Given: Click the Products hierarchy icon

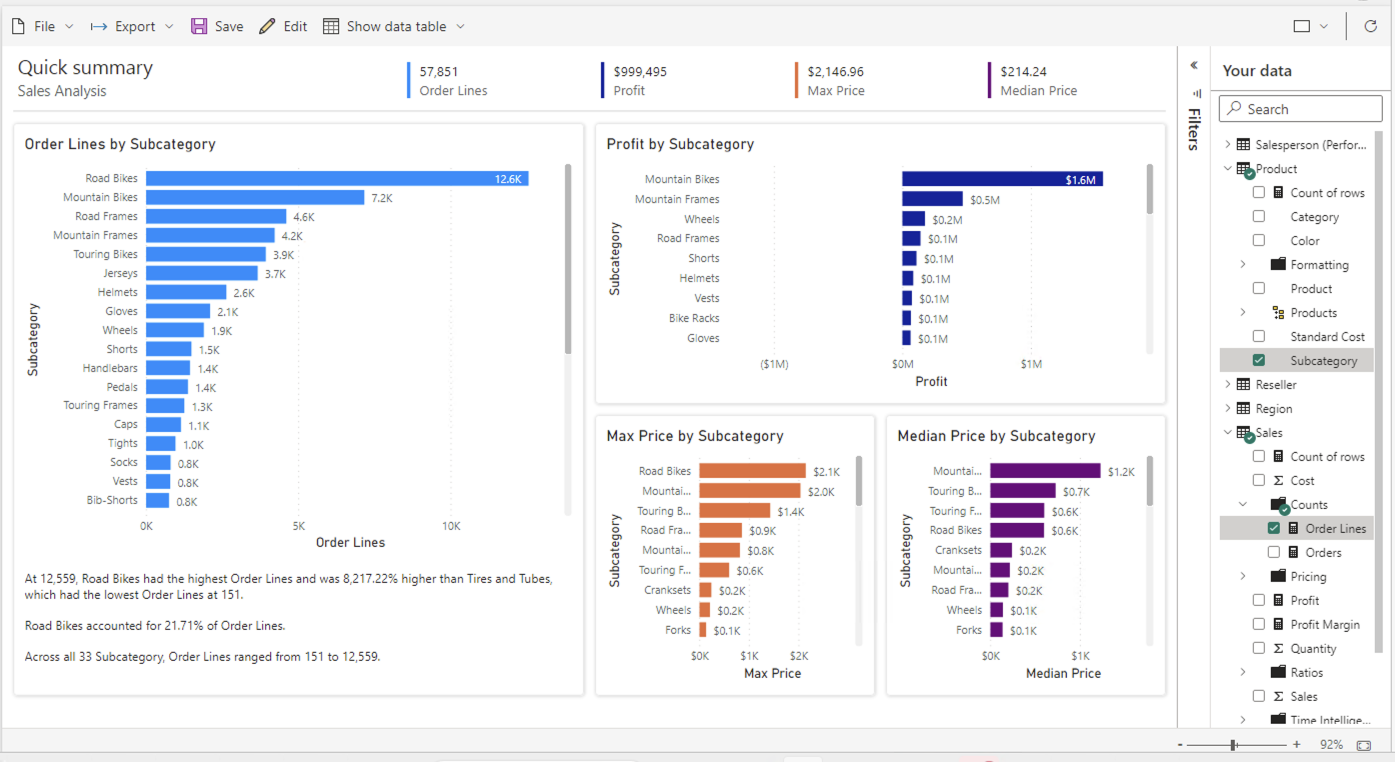Looking at the screenshot, I should tap(1278, 313).
